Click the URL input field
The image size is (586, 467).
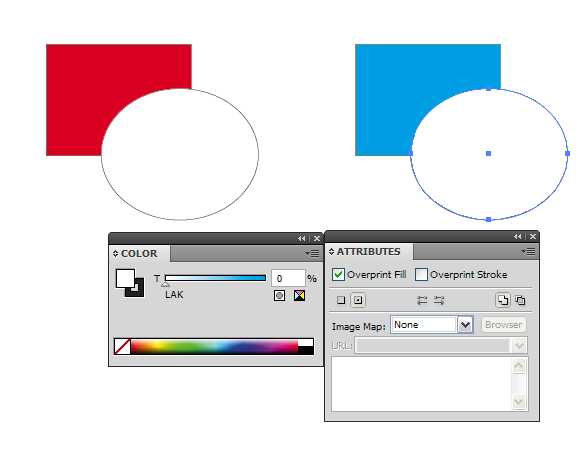click(433, 346)
